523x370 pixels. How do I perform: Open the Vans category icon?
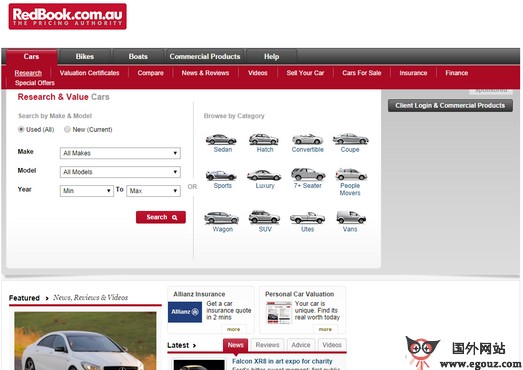tap(351, 217)
